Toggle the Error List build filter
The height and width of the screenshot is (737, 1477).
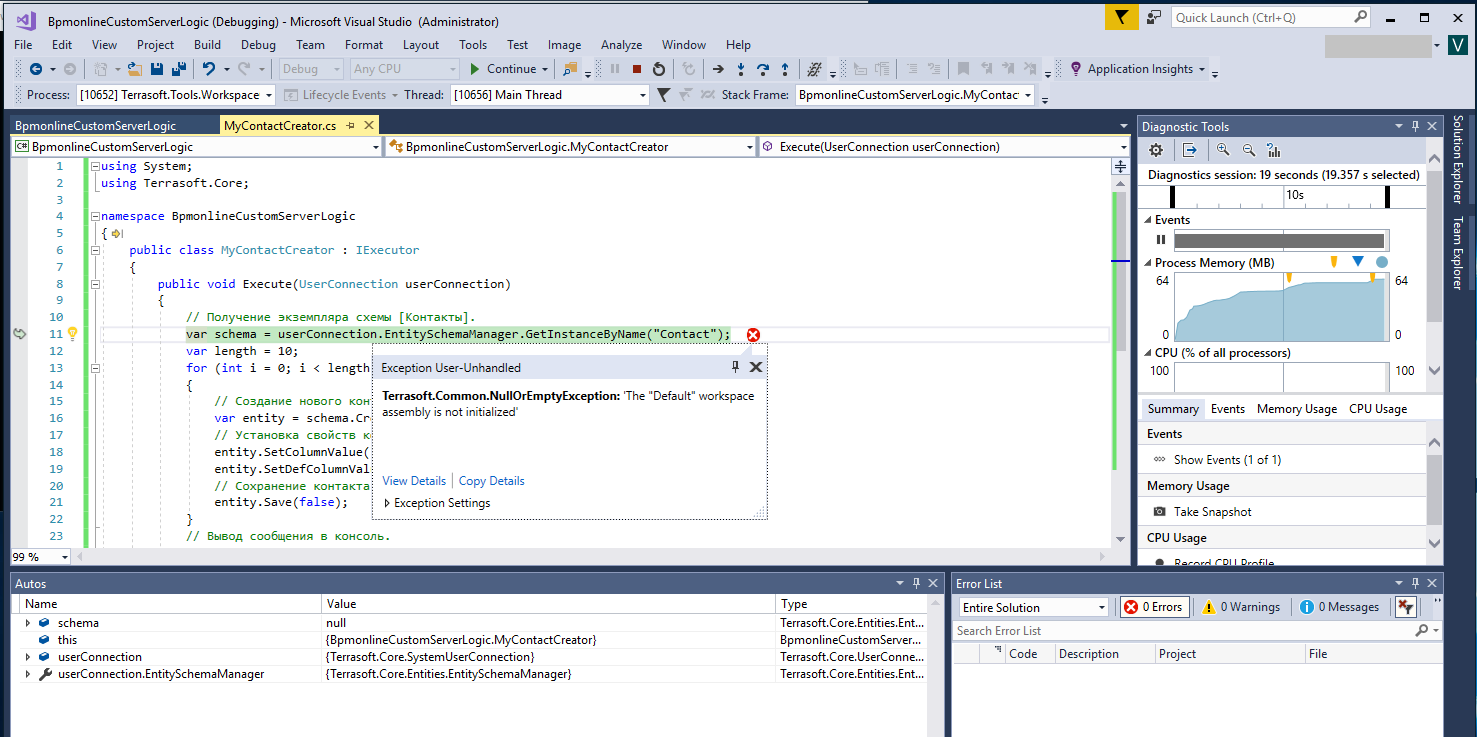tap(1405, 607)
